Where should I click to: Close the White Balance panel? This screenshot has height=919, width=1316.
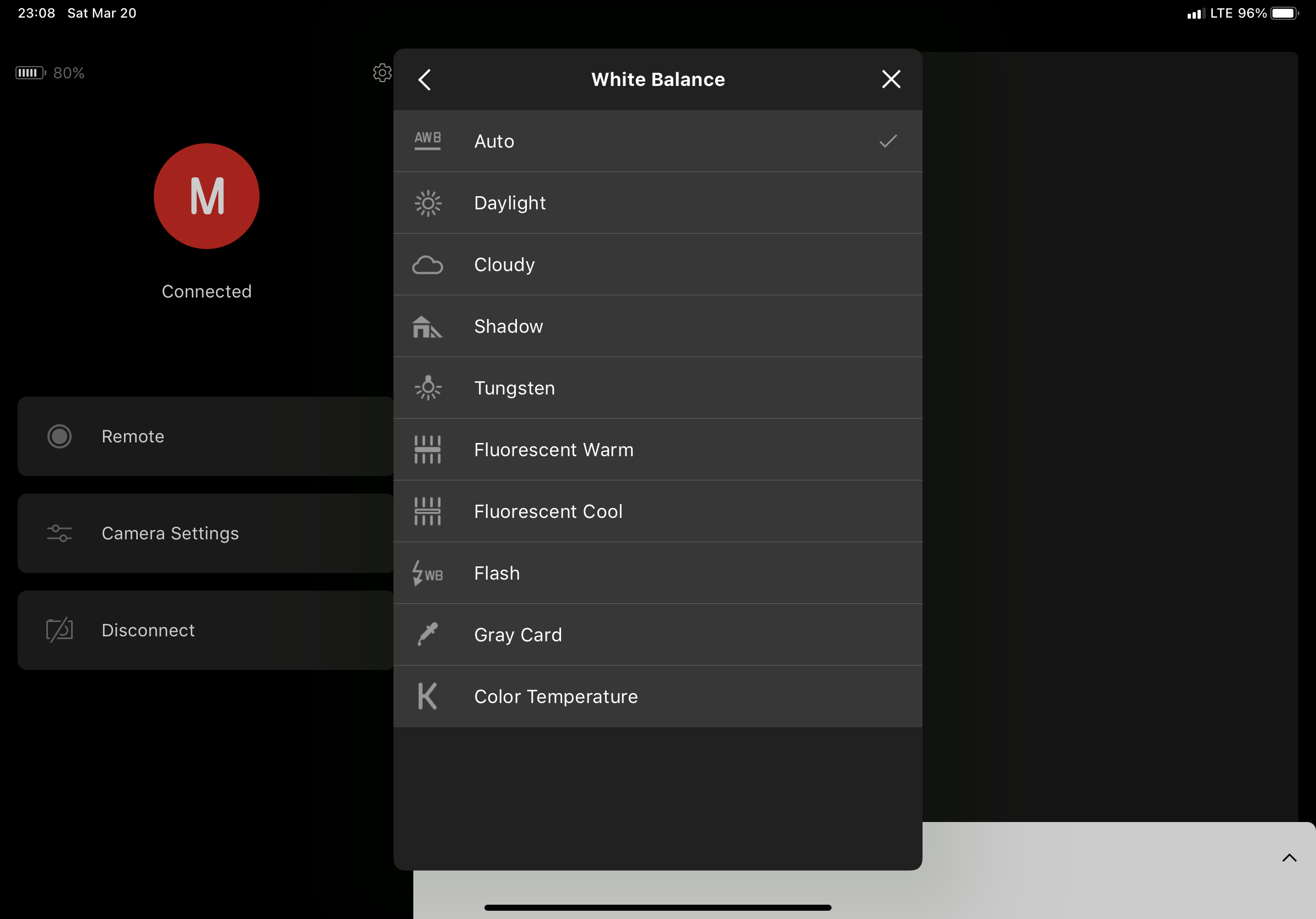891,79
